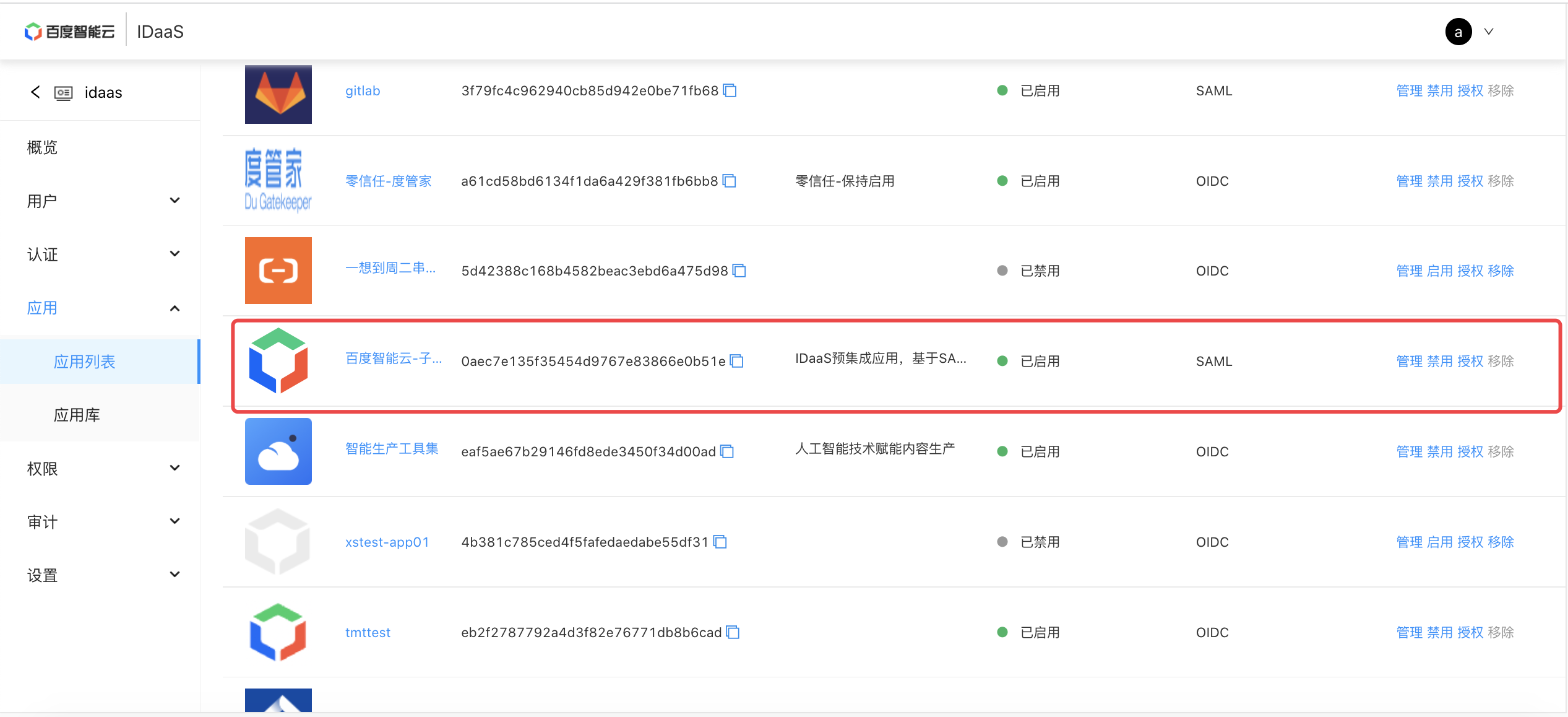Open the 认证 menu item
Screen dimensions: 1568x717
pos(42,254)
